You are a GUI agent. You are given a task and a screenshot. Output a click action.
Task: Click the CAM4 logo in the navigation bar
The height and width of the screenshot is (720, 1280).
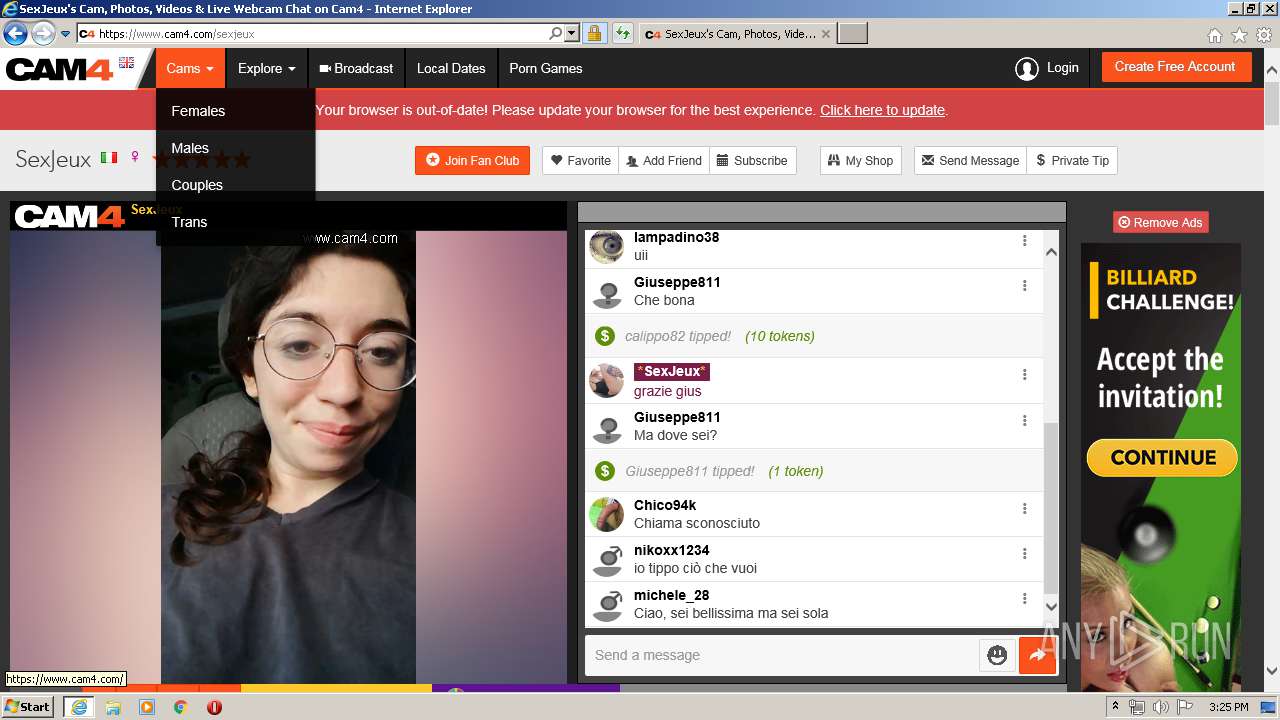click(x=60, y=70)
